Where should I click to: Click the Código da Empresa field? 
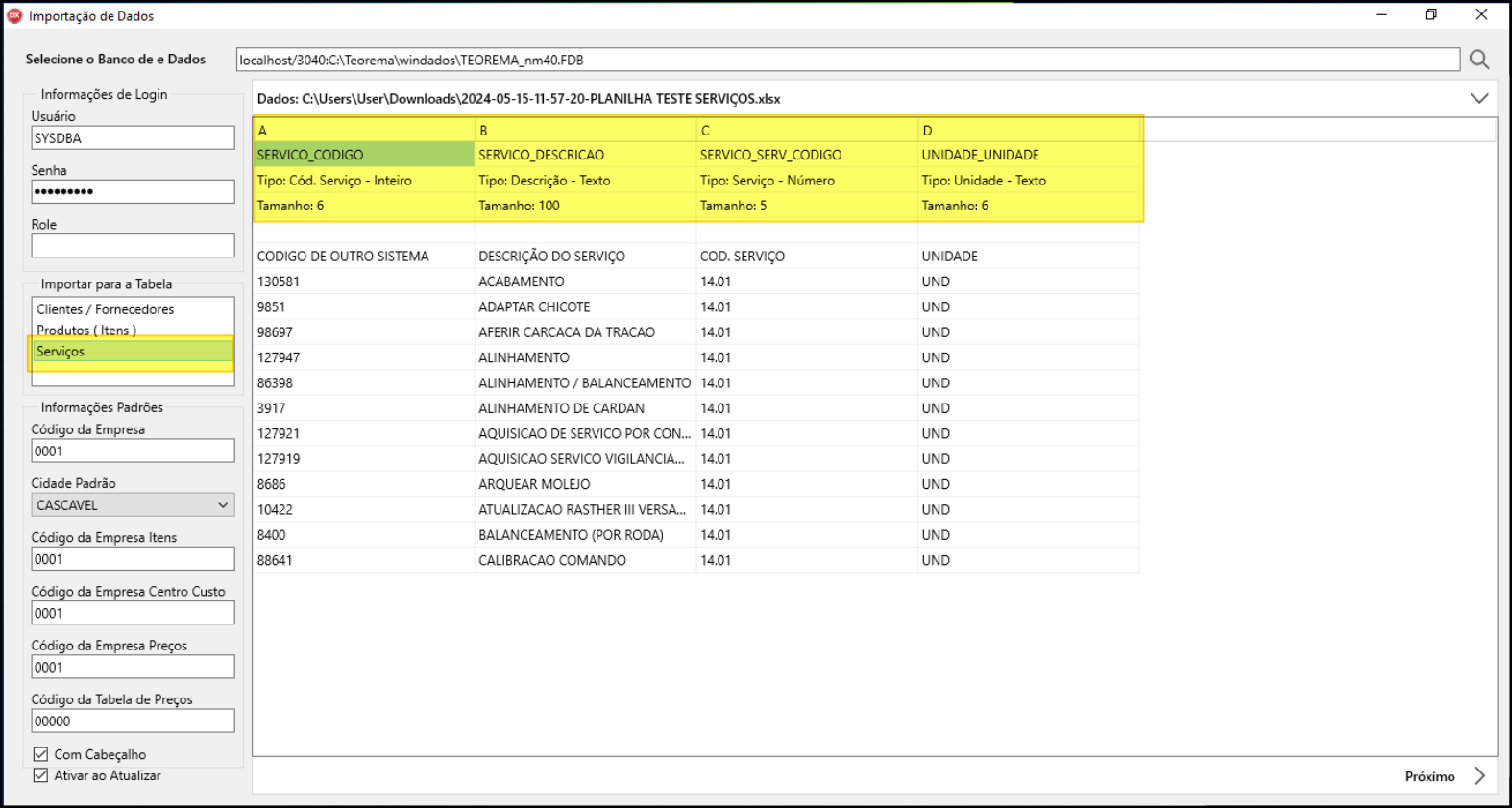click(x=133, y=452)
